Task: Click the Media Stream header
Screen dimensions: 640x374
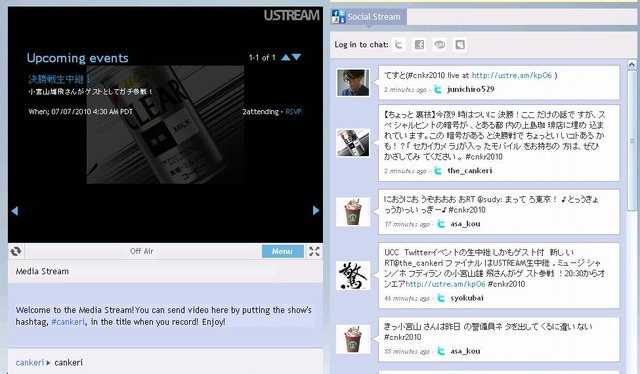Action: 42,271
